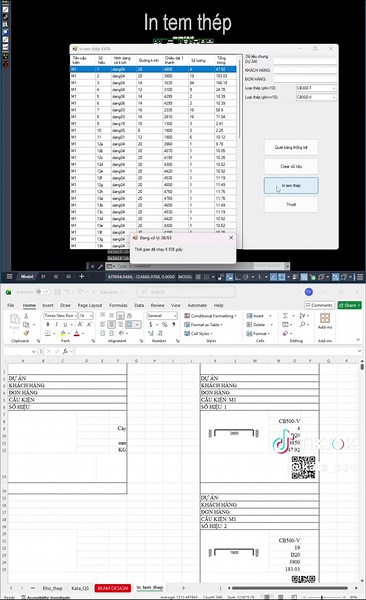Viewport: 366px width, 600px height.
Task: Click the Undo arrow in Excel
Action: pos(67,292)
